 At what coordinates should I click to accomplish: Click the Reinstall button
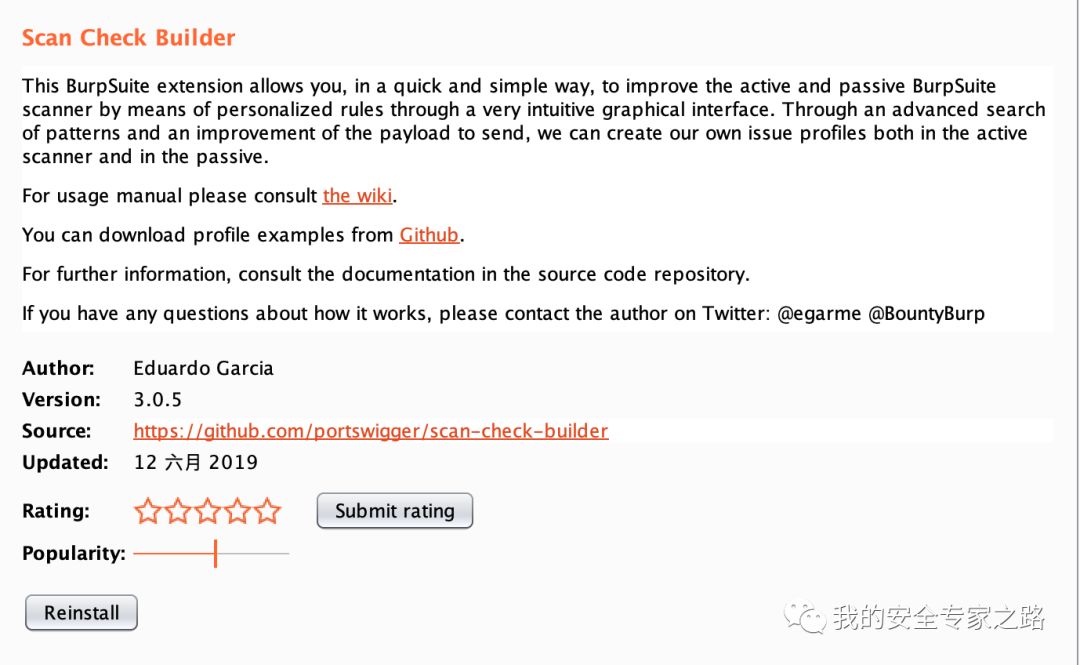(x=81, y=613)
